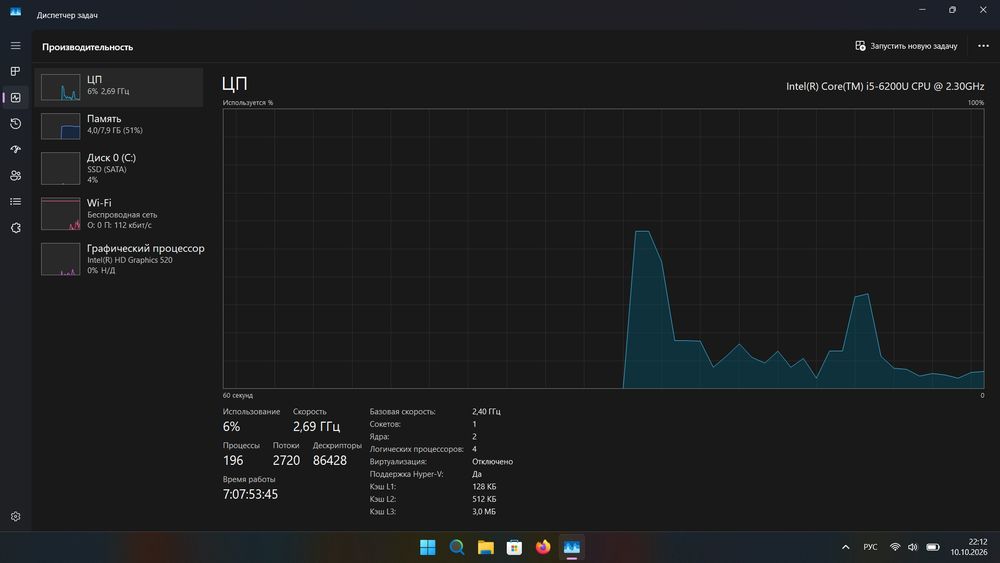Viewport: 1000px width, 563px height.
Task: Open the Processes page icon
Action: tap(15, 71)
